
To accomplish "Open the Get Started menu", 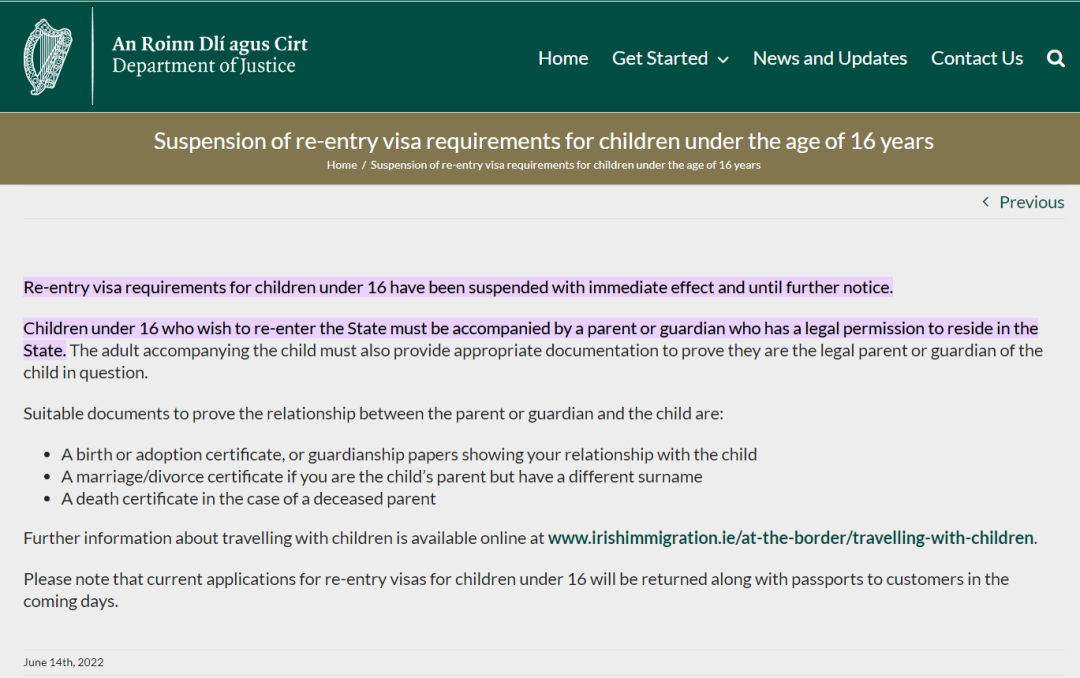I will pos(660,58).
